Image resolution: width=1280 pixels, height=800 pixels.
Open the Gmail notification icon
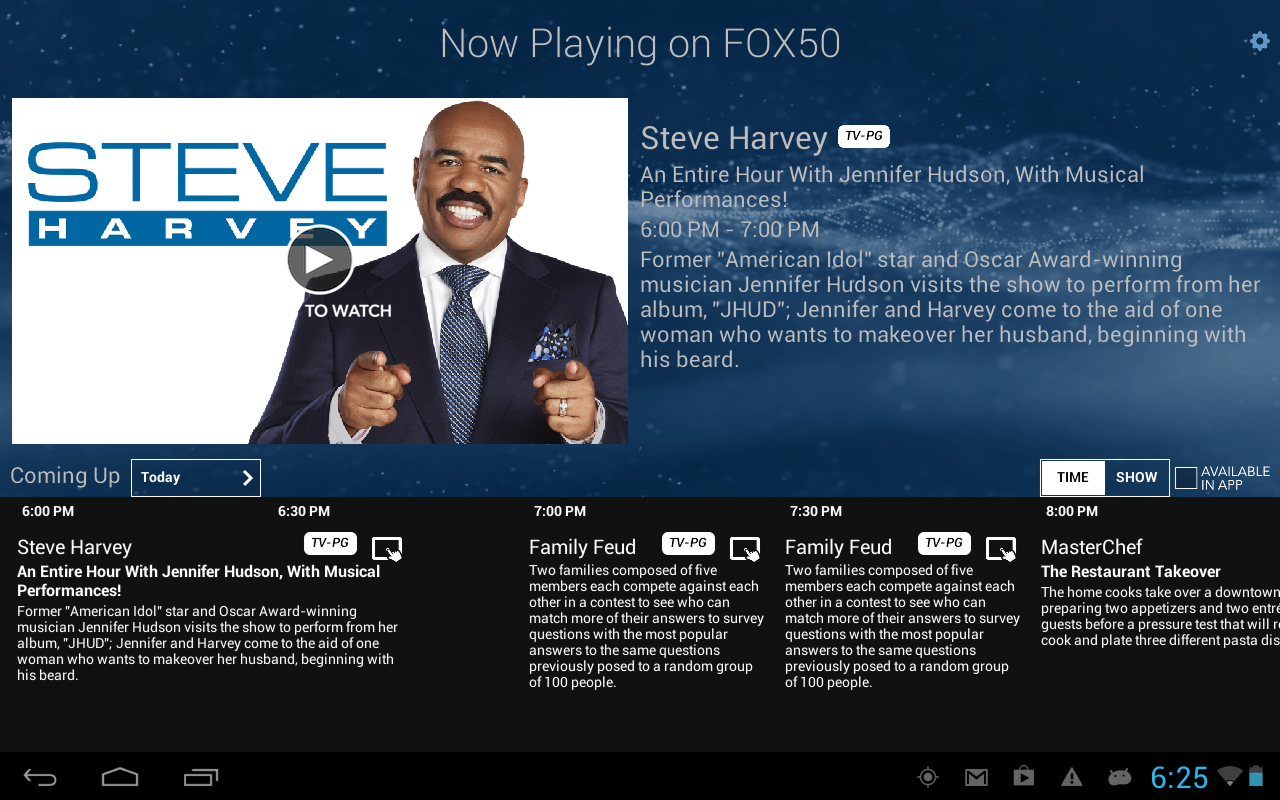[x=976, y=777]
